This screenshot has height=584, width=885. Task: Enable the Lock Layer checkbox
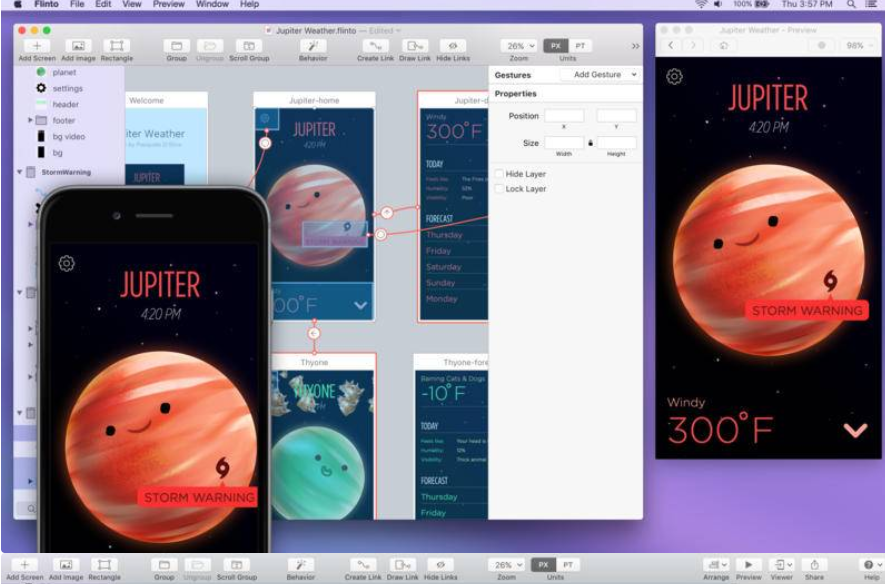click(x=499, y=189)
